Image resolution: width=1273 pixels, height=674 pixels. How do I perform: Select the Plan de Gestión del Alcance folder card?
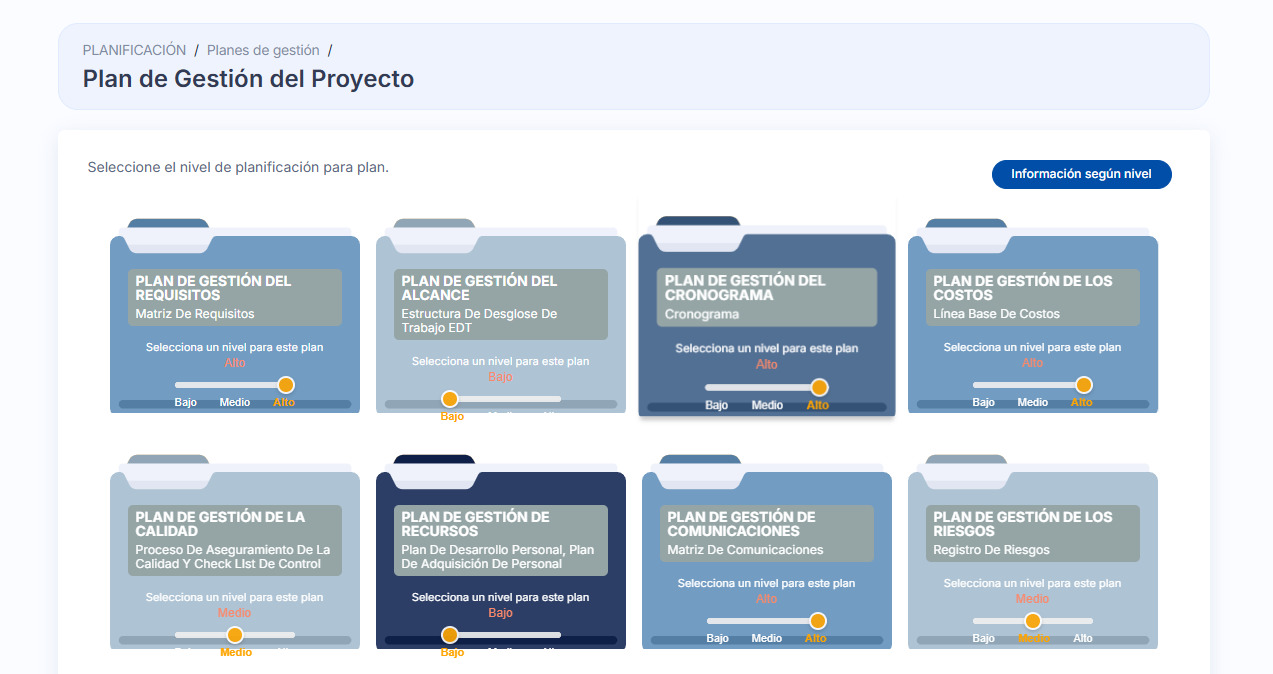click(501, 316)
